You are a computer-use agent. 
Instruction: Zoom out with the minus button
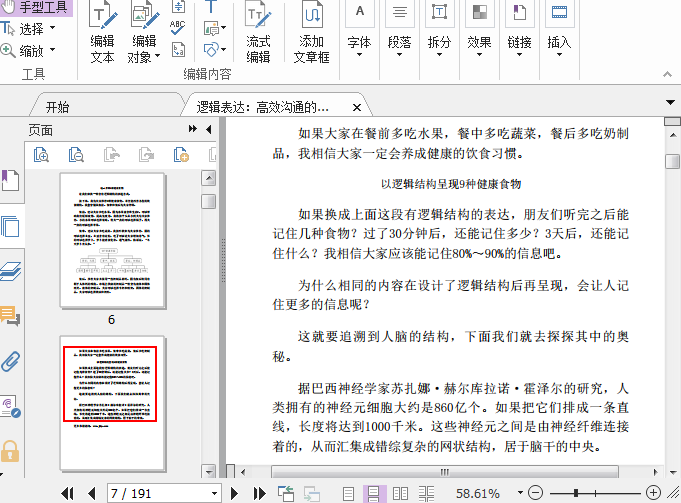tap(536, 493)
